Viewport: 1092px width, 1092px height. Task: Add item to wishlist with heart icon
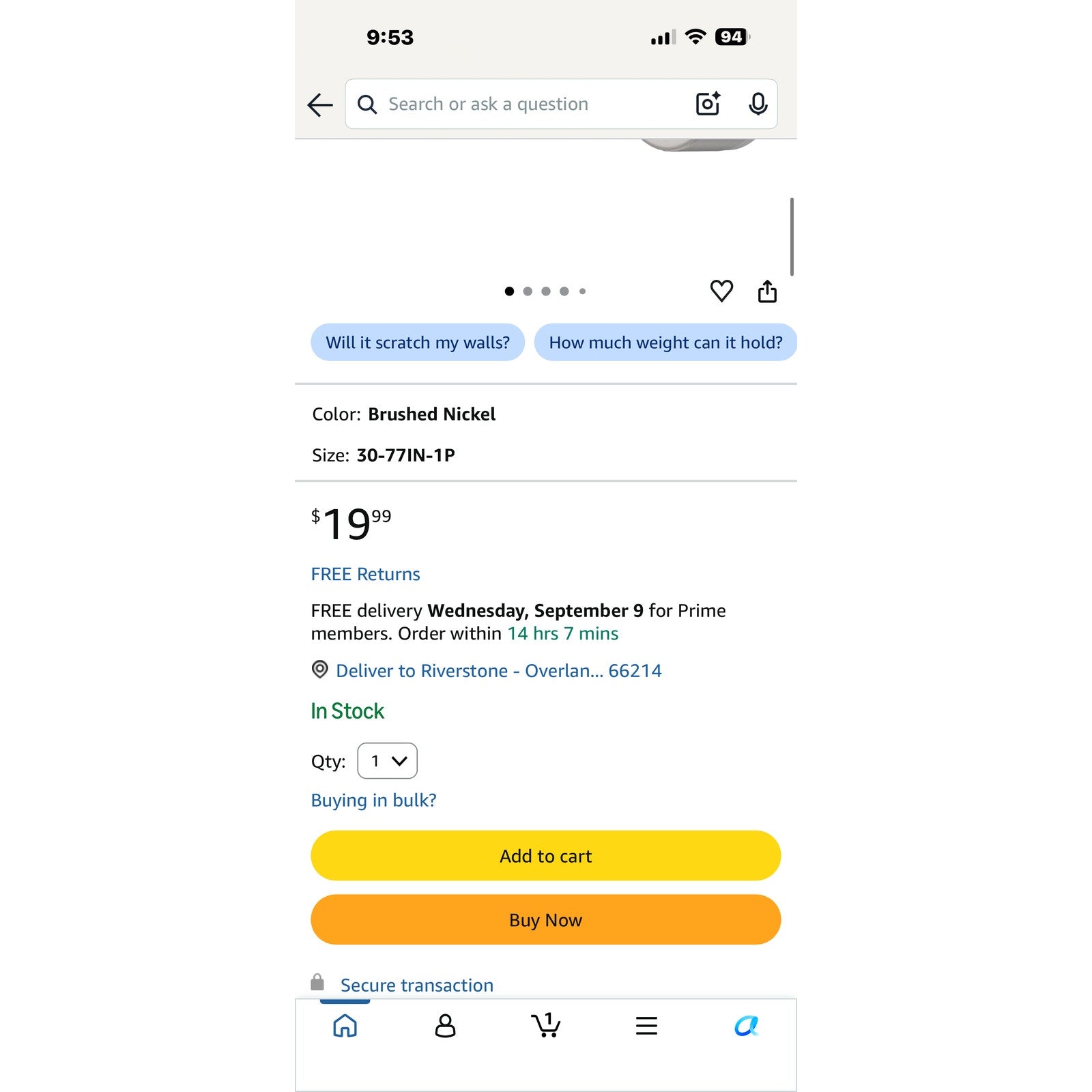coord(721,291)
